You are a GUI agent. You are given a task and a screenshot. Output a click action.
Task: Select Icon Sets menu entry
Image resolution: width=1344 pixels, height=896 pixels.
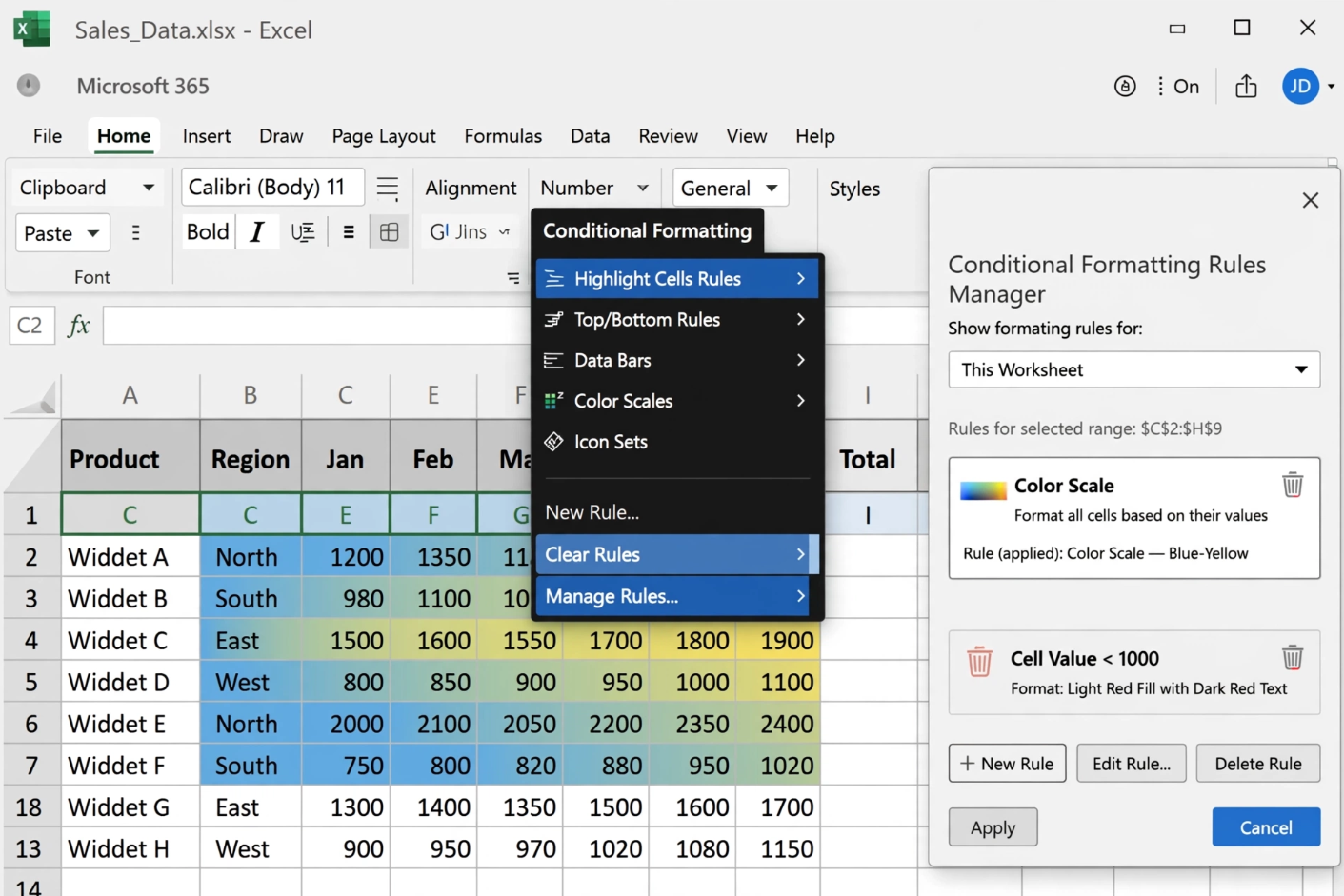(676, 442)
